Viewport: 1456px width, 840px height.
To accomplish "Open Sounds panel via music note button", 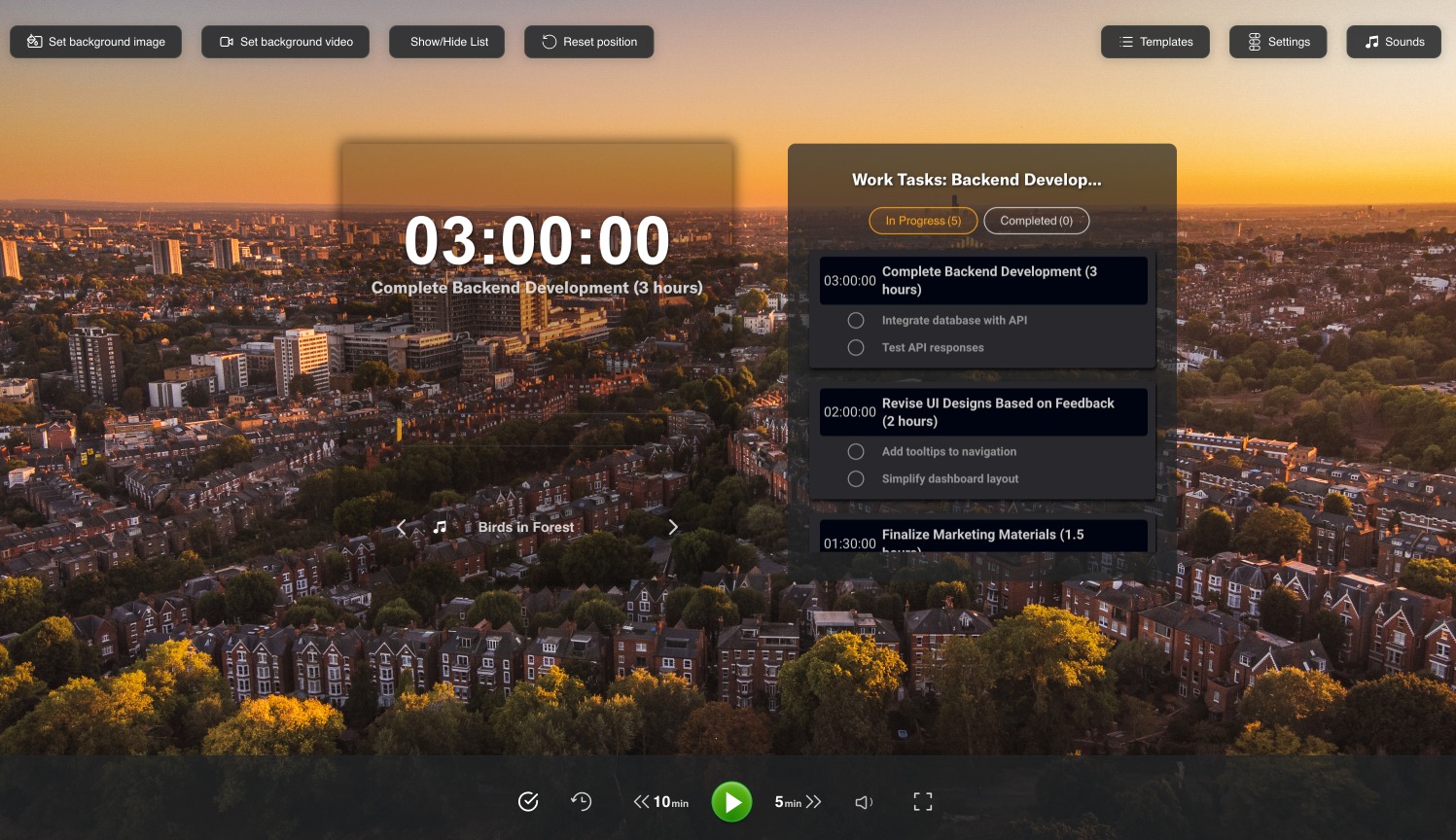I will (1393, 42).
